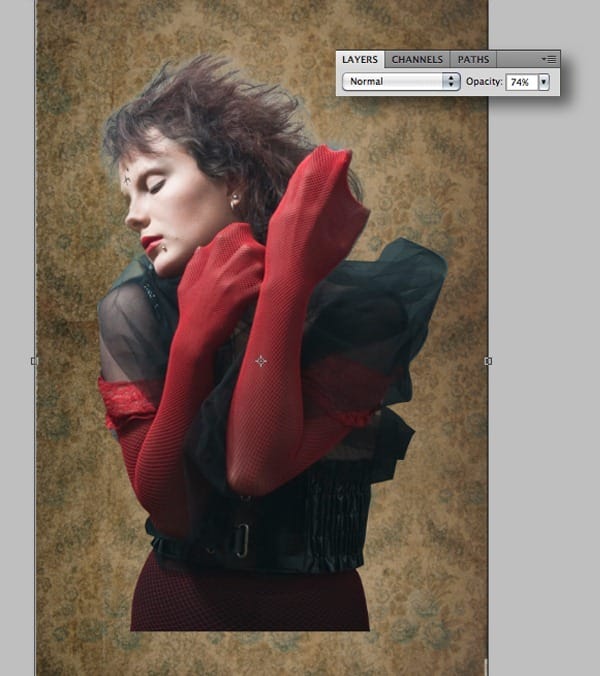Click the transform center reference point crosshair

pos(261,361)
